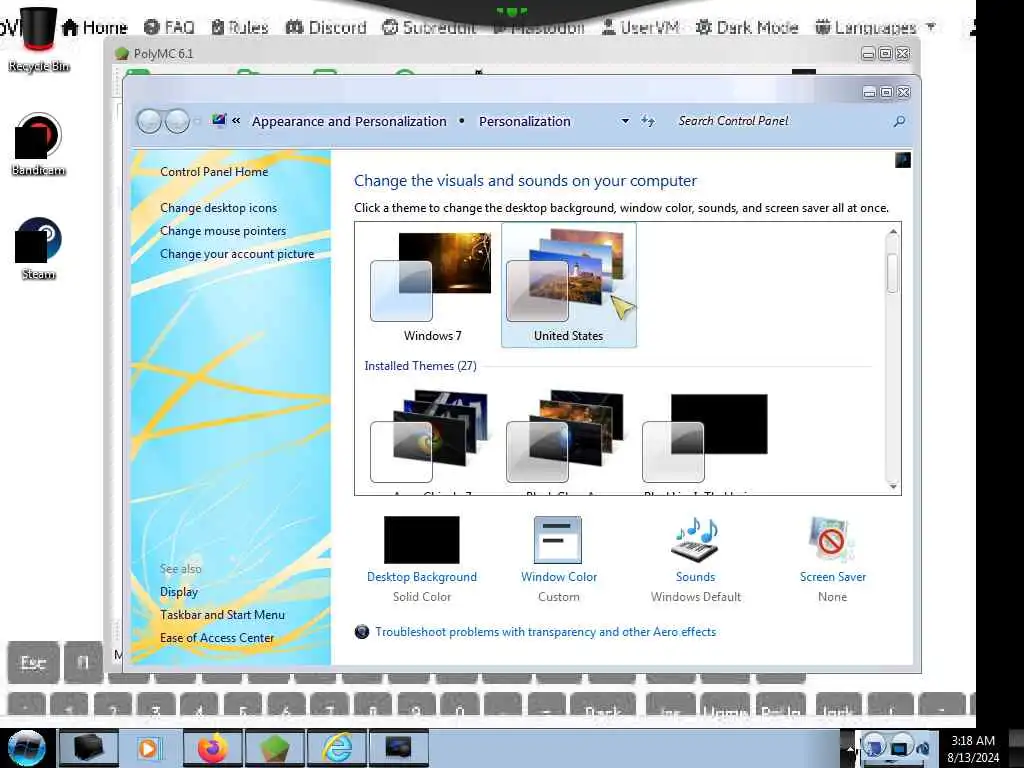
Task: Open Languages dropdown in the web page navbar
Action: coord(875,27)
